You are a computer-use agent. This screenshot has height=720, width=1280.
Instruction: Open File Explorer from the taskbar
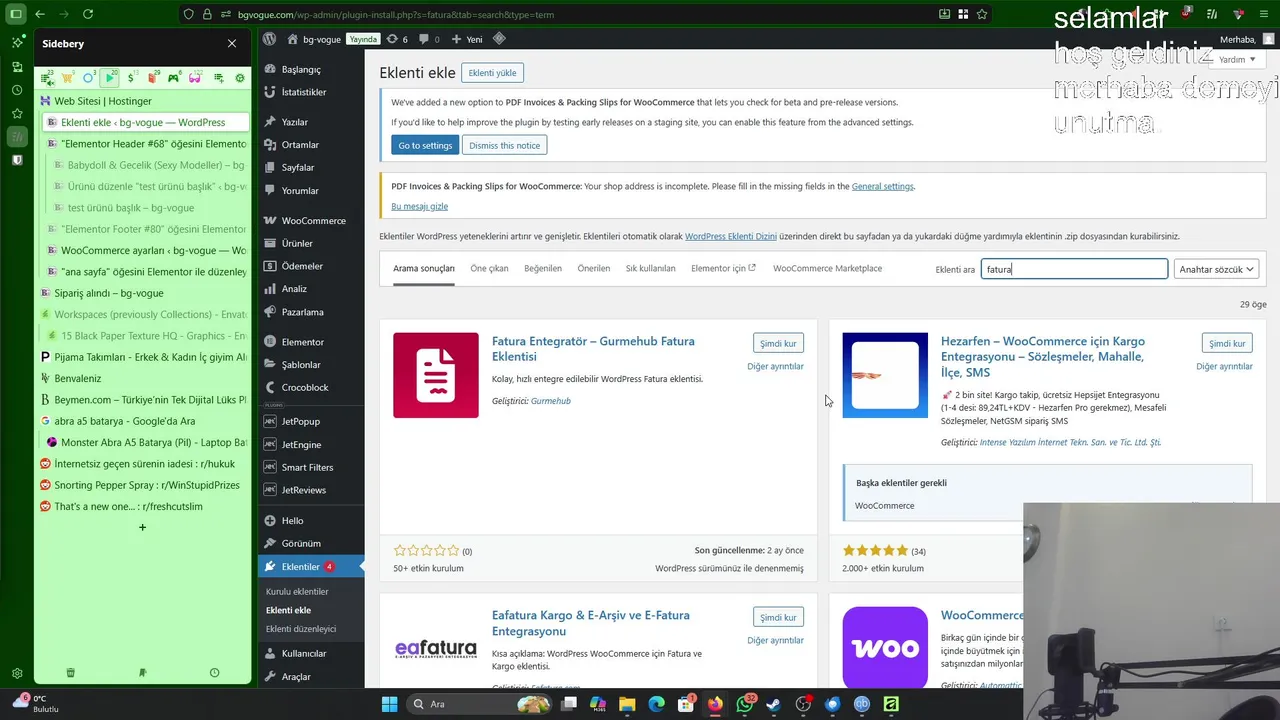(x=627, y=704)
